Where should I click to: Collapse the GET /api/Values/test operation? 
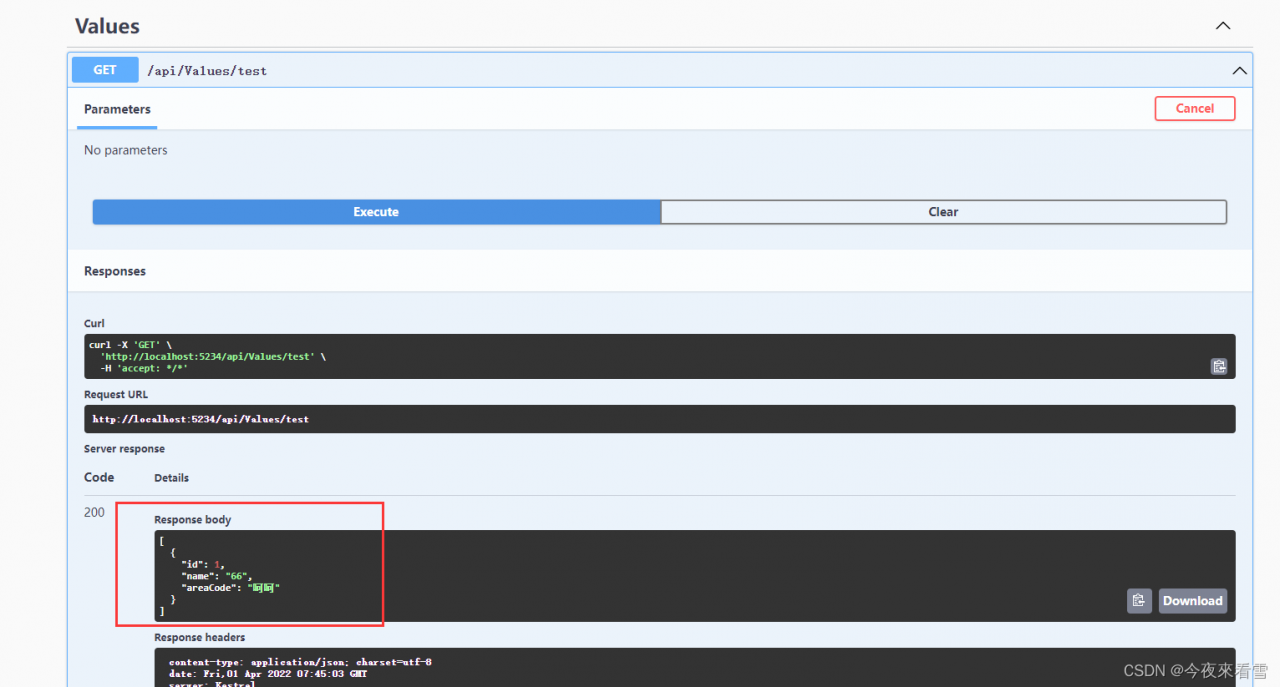click(x=1239, y=71)
